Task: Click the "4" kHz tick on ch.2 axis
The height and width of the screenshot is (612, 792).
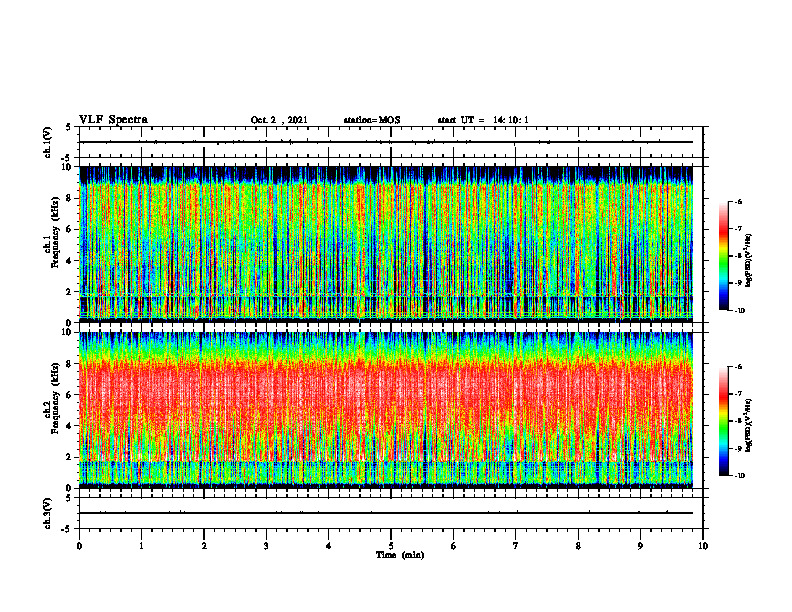Action: [70, 426]
